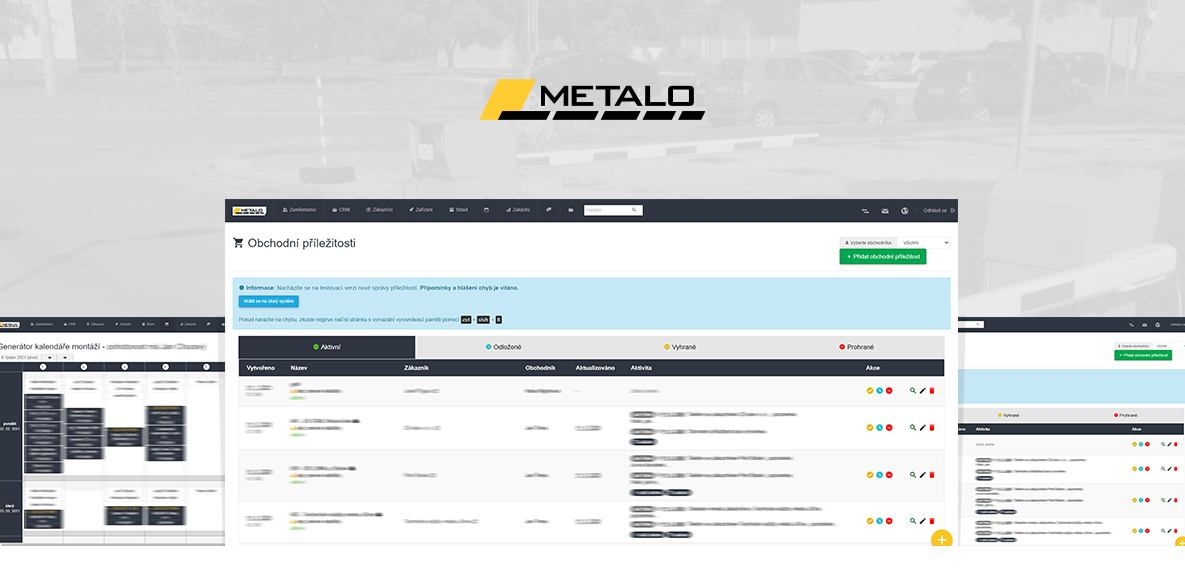Delete third opportunity row via trash icon

(x=932, y=475)
